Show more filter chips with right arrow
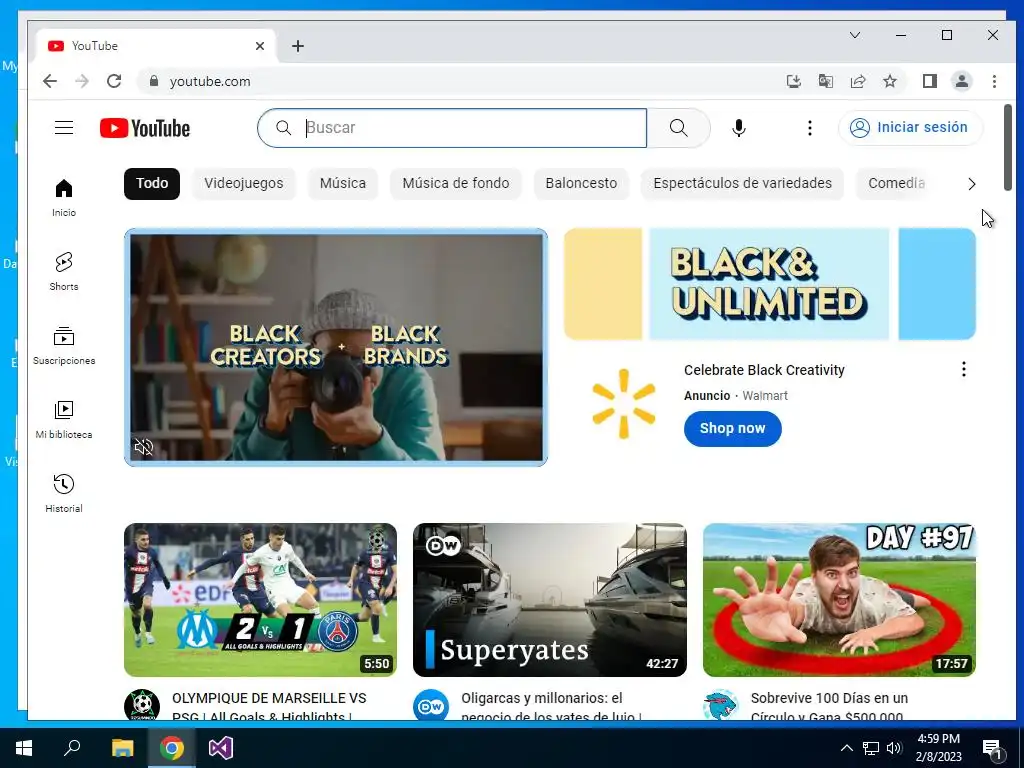The image size is (1024, 768). click(x=972, y=184)
